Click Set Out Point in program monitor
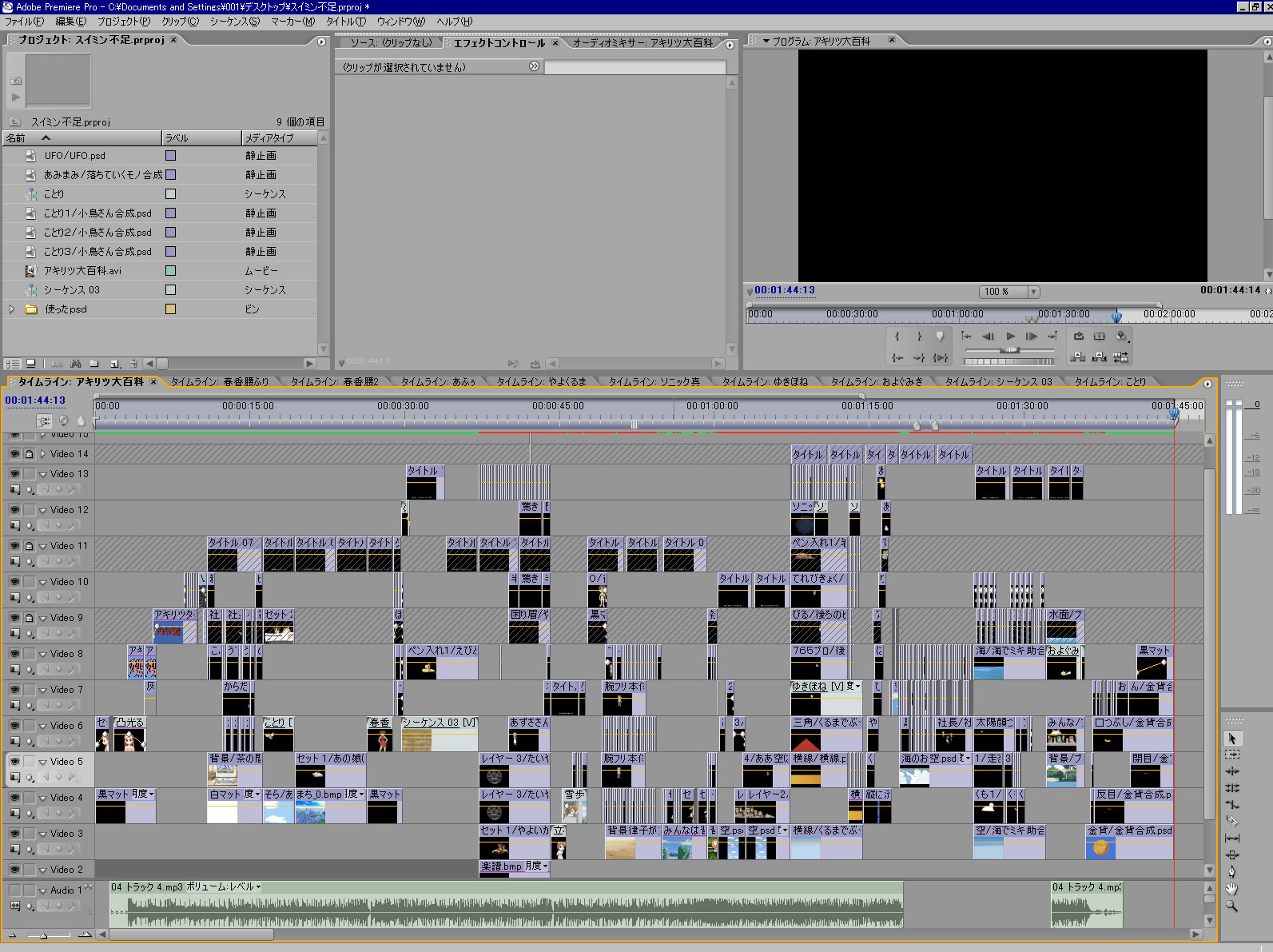1273x952 pixels. 919,337
